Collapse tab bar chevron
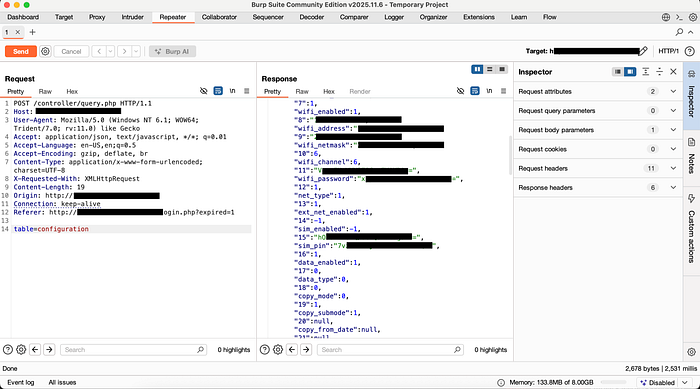The height and width of the screenshot is (389, 700). (x=691, y=32)
